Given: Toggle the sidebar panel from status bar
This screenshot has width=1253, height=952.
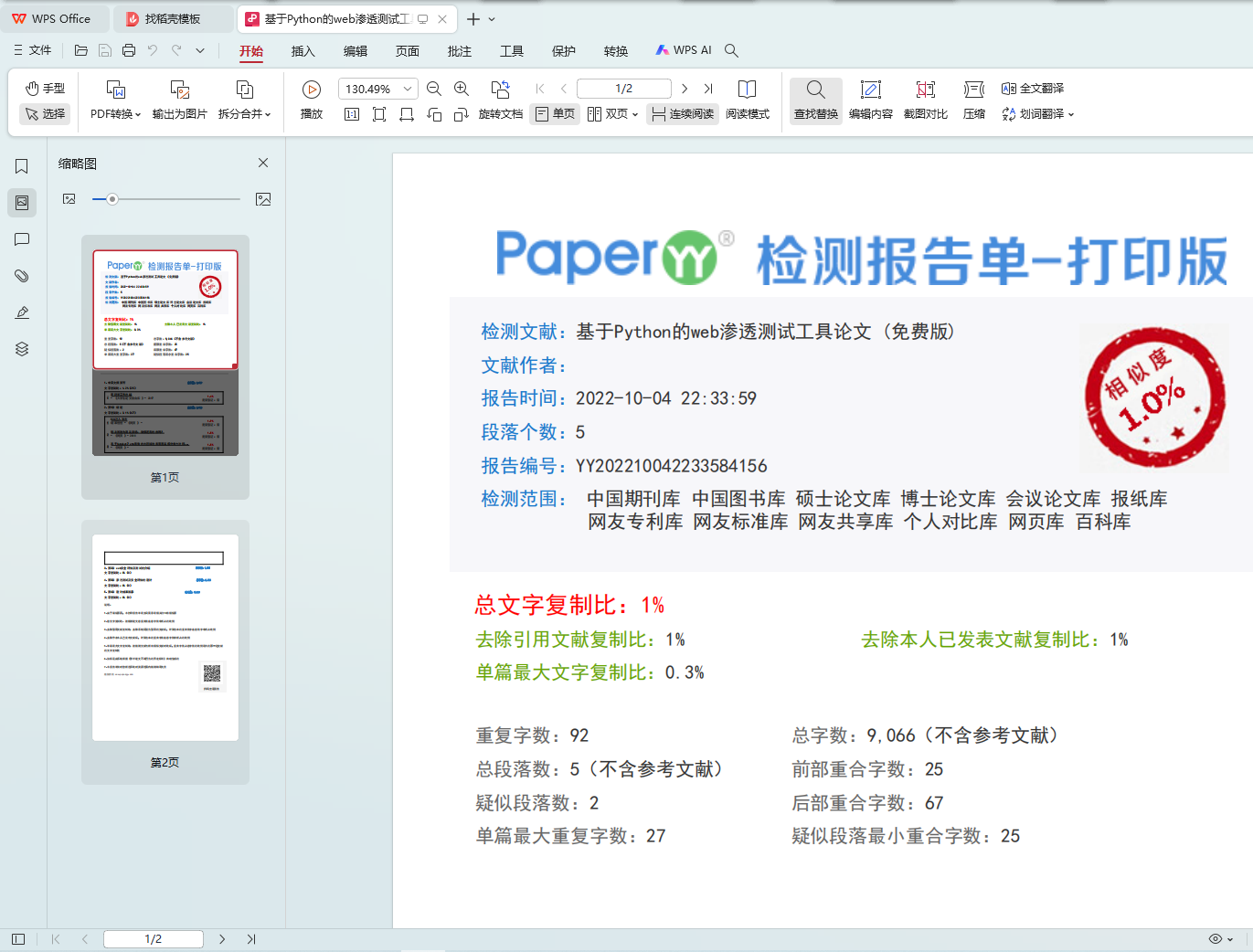Looking at the screenshot, I should tap(18, 939).
